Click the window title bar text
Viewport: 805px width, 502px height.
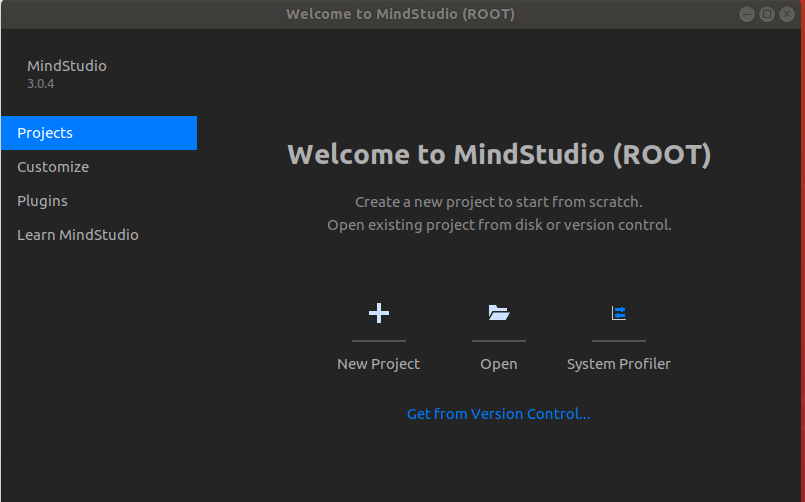[400, 14]
